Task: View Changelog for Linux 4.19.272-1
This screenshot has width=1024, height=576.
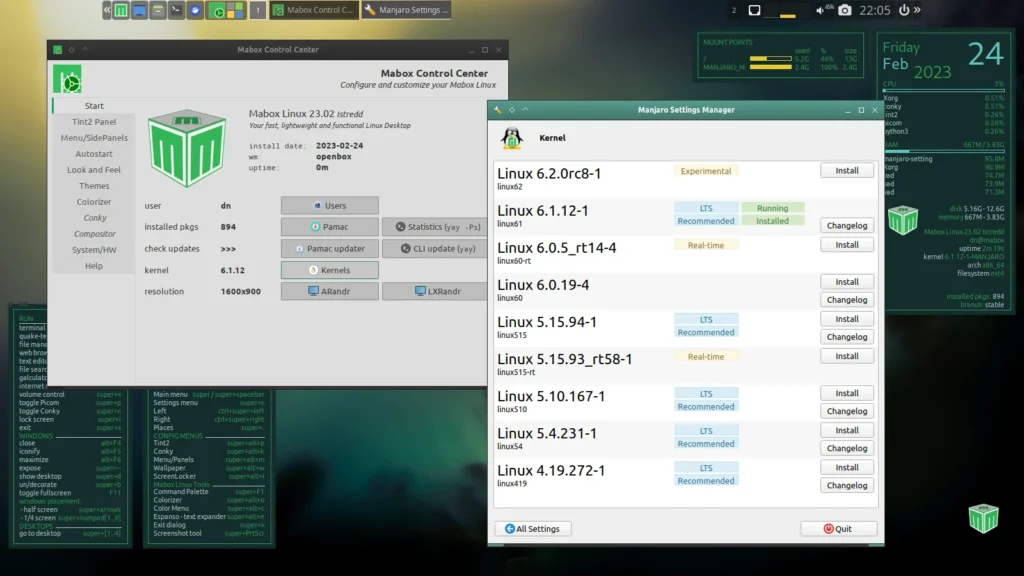Action: pyautogui.click(x=847, y=486)
